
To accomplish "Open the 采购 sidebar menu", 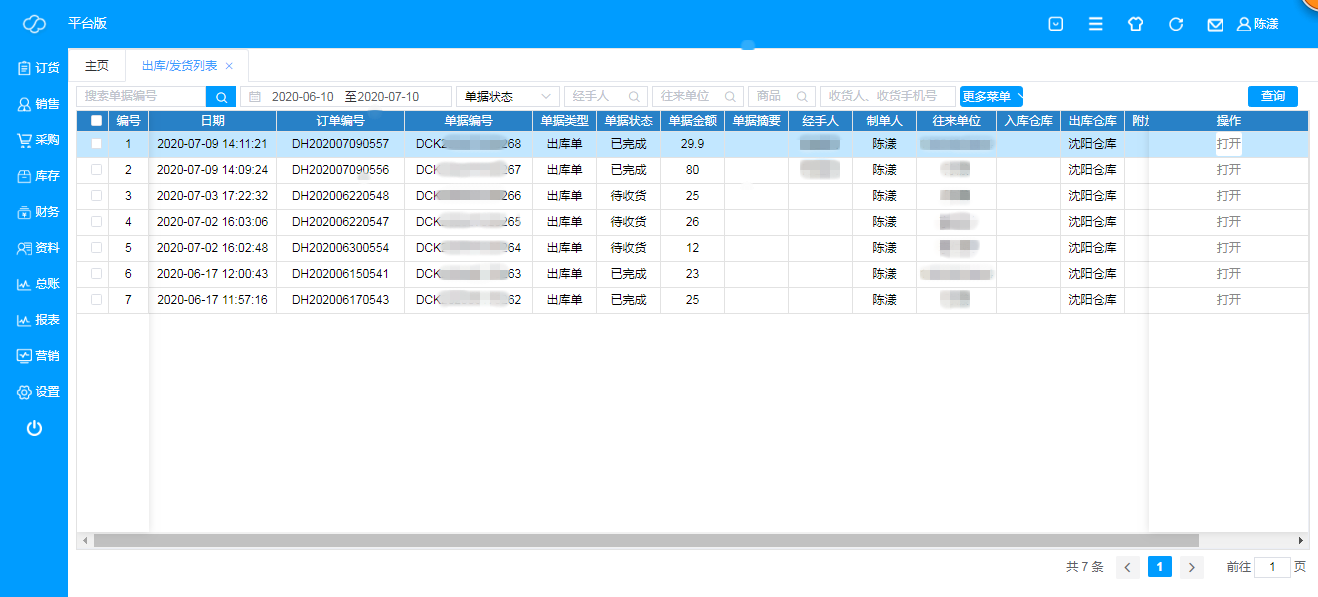I will pos(38,140).
